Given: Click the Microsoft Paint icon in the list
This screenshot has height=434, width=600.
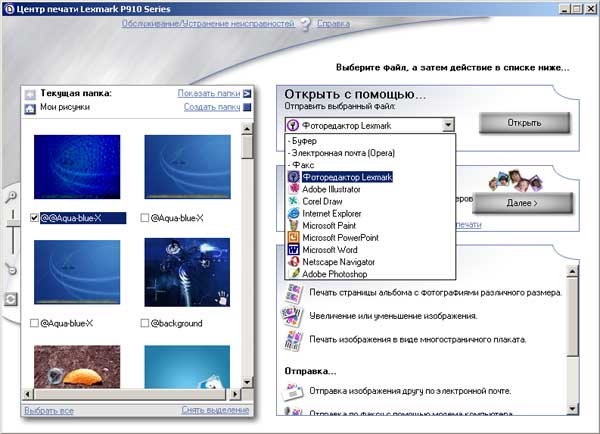Looking at the screenshot, I should coord(293,225).
